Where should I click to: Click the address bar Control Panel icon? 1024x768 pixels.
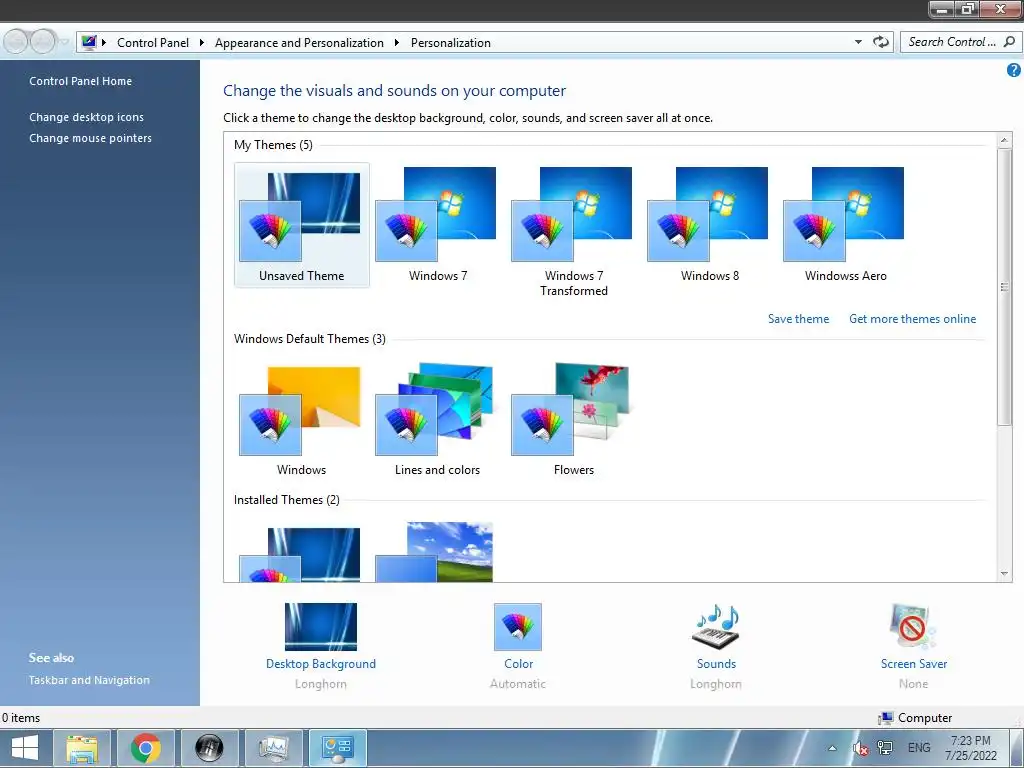89,42
